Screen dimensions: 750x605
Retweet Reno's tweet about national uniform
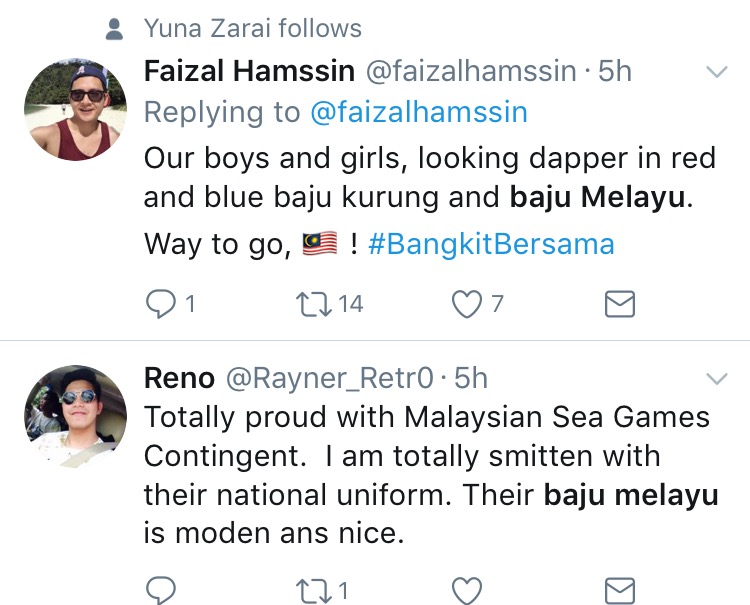318,590
